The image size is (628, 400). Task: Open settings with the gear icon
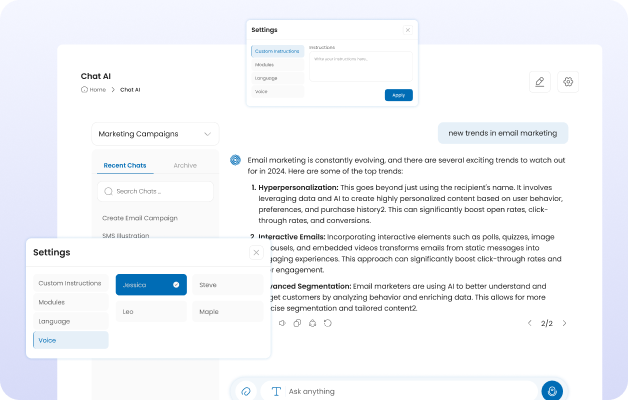pos(568,82)
